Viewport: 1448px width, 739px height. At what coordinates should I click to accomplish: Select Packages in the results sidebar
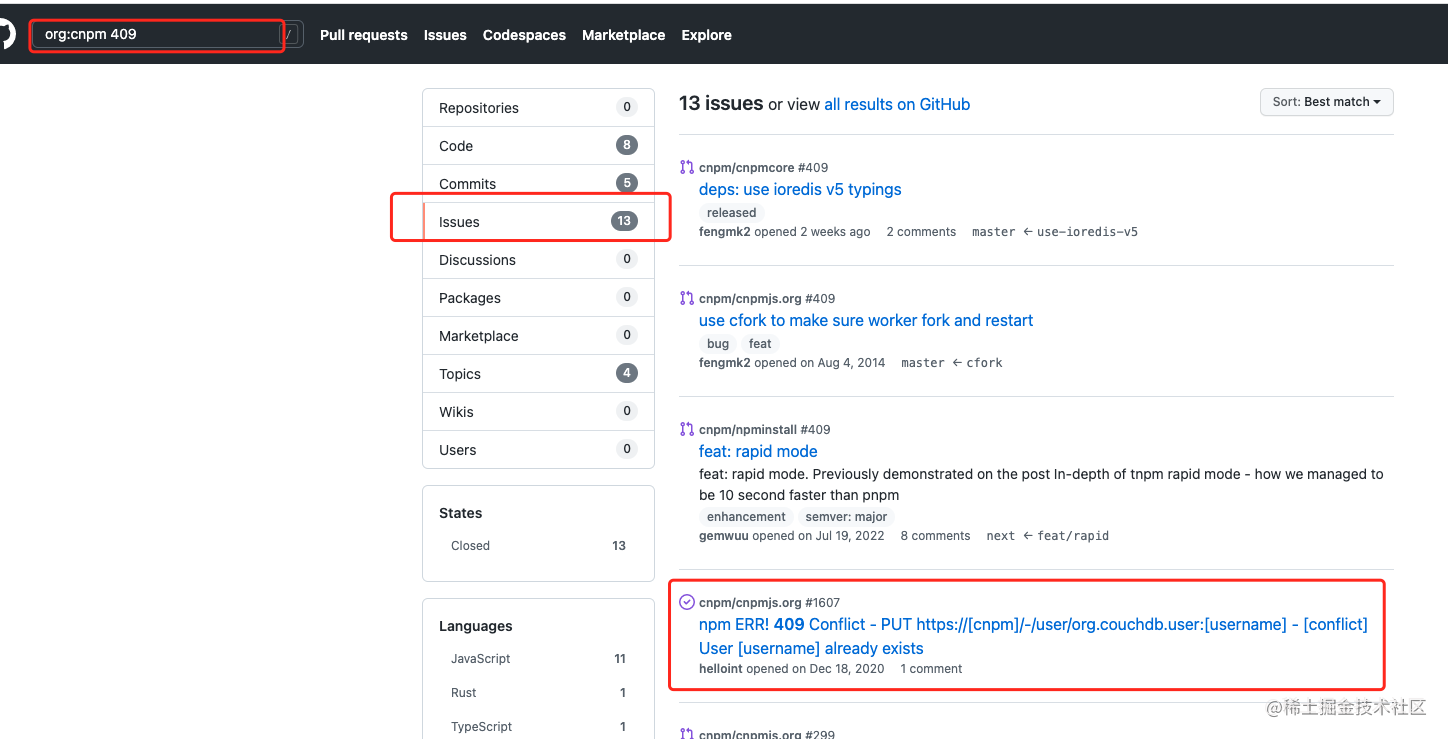click(x=538, y=298)
